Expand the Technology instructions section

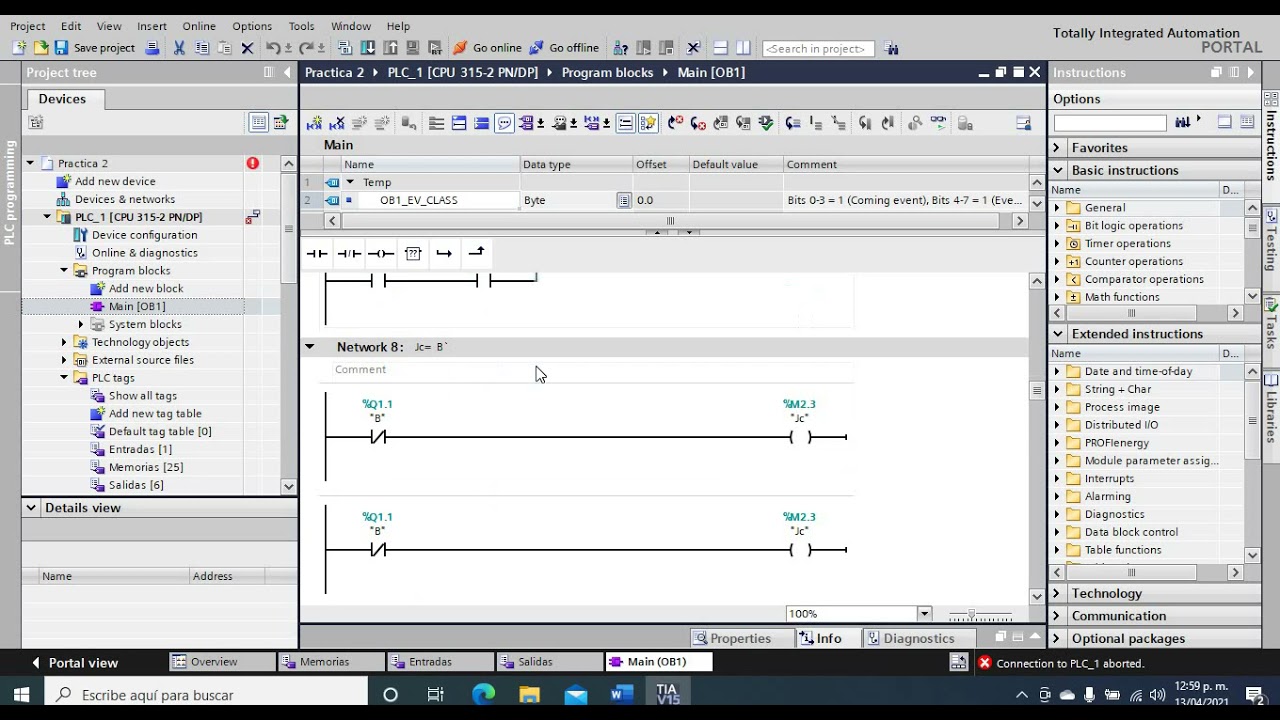point(1056,594)
